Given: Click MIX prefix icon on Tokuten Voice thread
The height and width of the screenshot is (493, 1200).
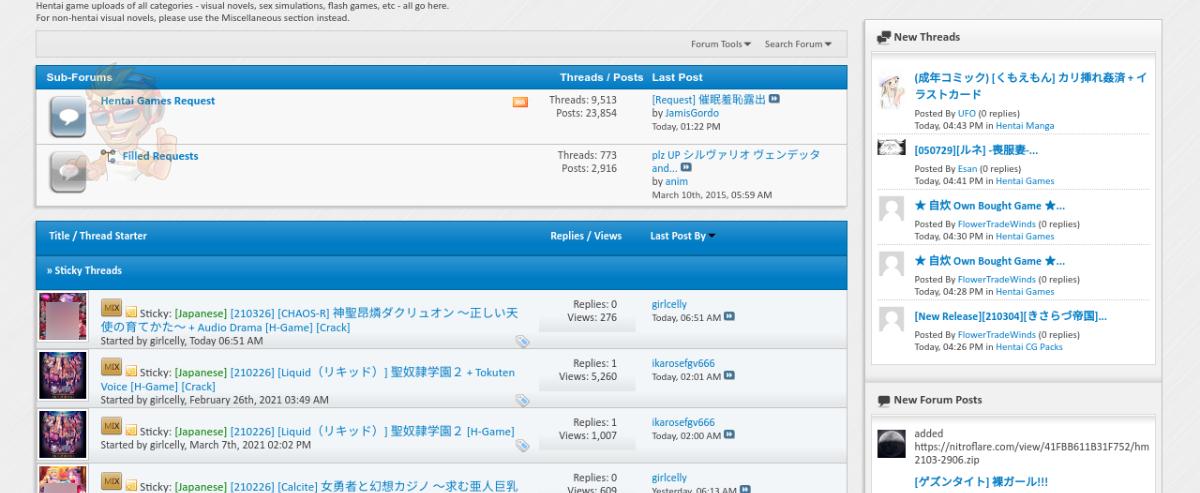Looking at the screenshot, I should (111, 367).
